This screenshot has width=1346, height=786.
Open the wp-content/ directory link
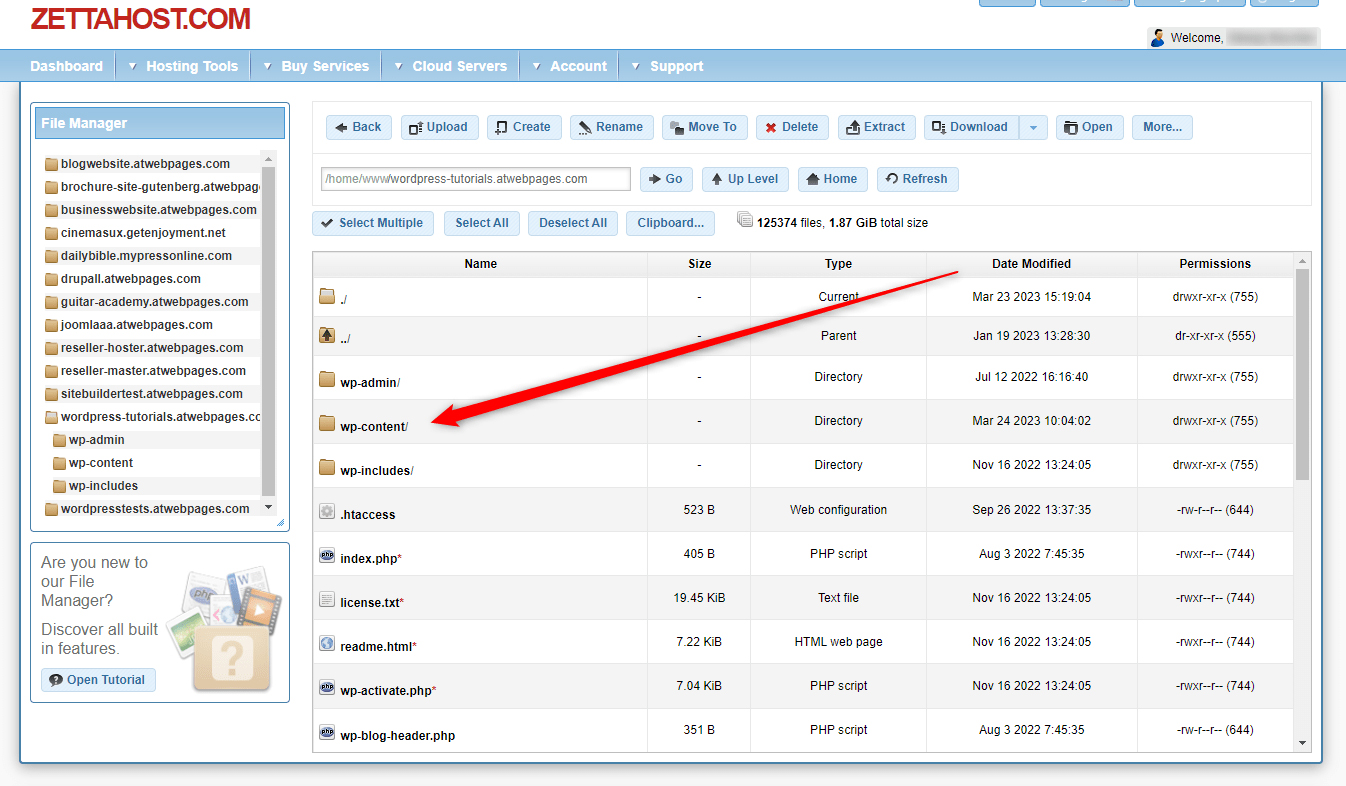374,427
